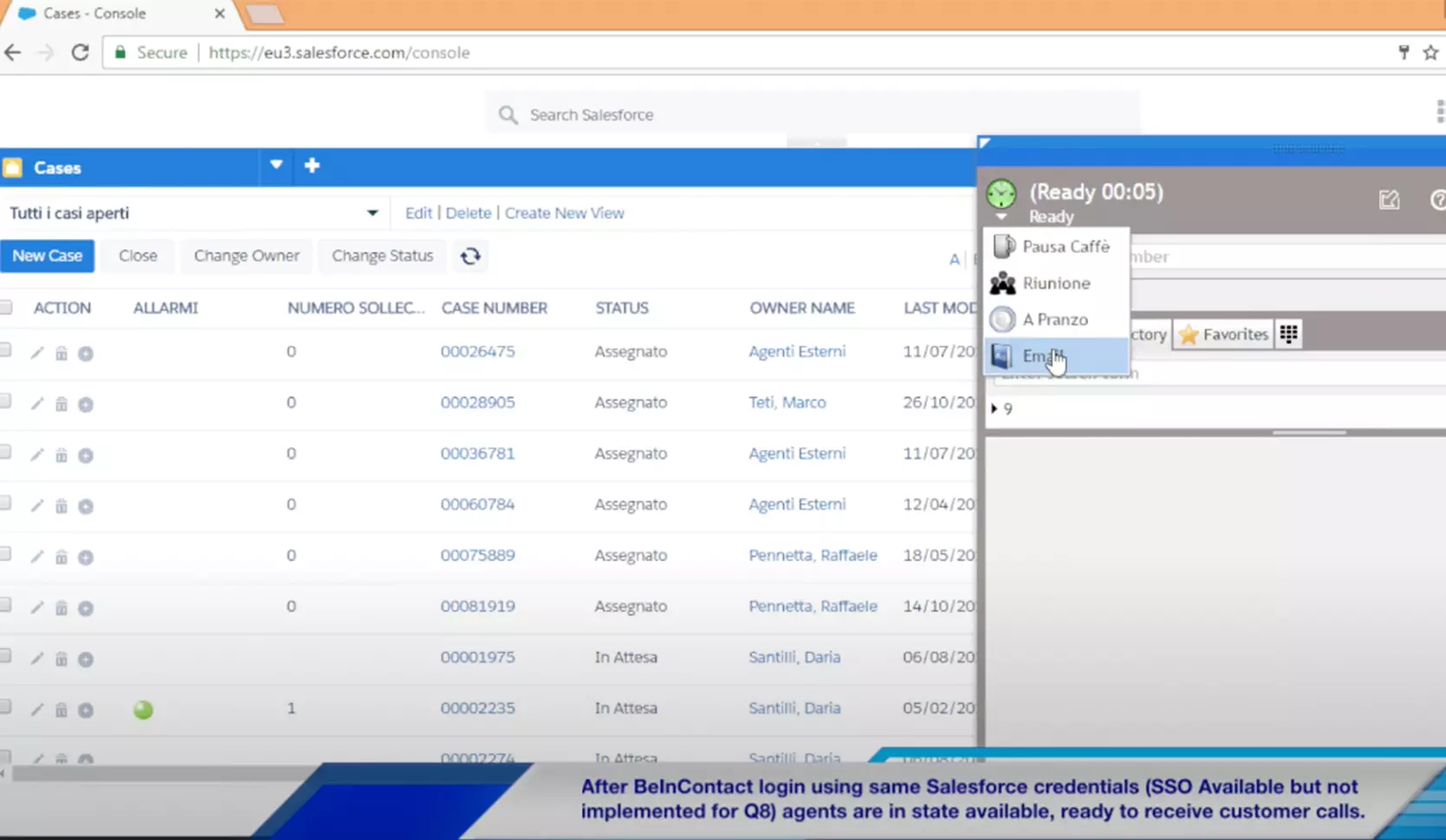Image resolution: width=1446 pixels, height=840 pixels.
Task: Edit case 00026475 with pencil icon
Action: tap(36, 353)
